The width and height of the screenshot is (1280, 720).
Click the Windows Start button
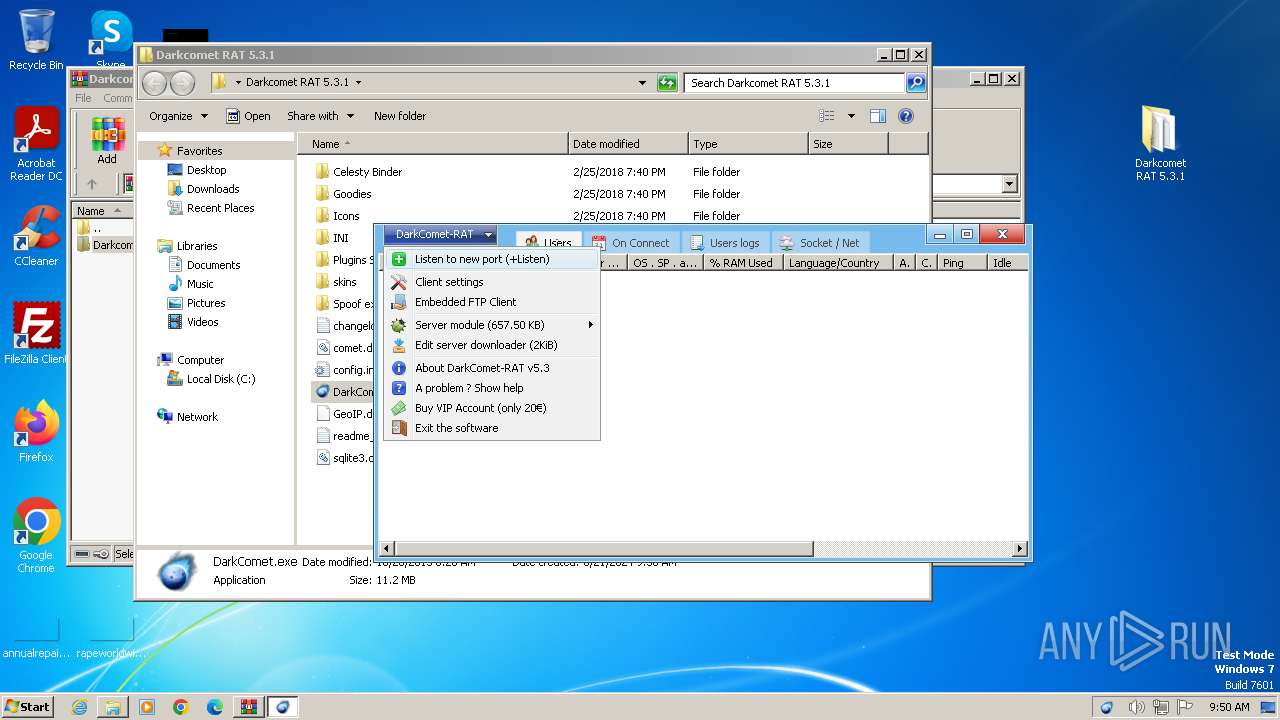(x=27, y=706)
